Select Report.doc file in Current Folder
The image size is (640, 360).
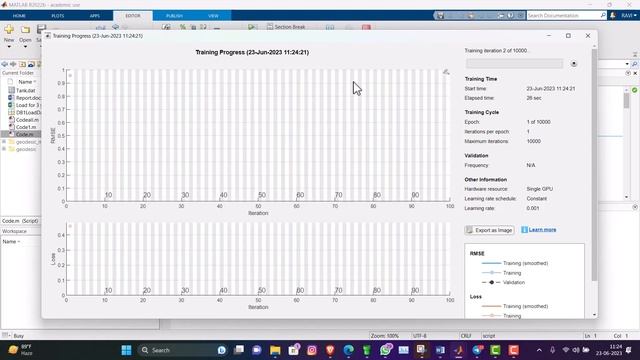(x=28, y=98)
